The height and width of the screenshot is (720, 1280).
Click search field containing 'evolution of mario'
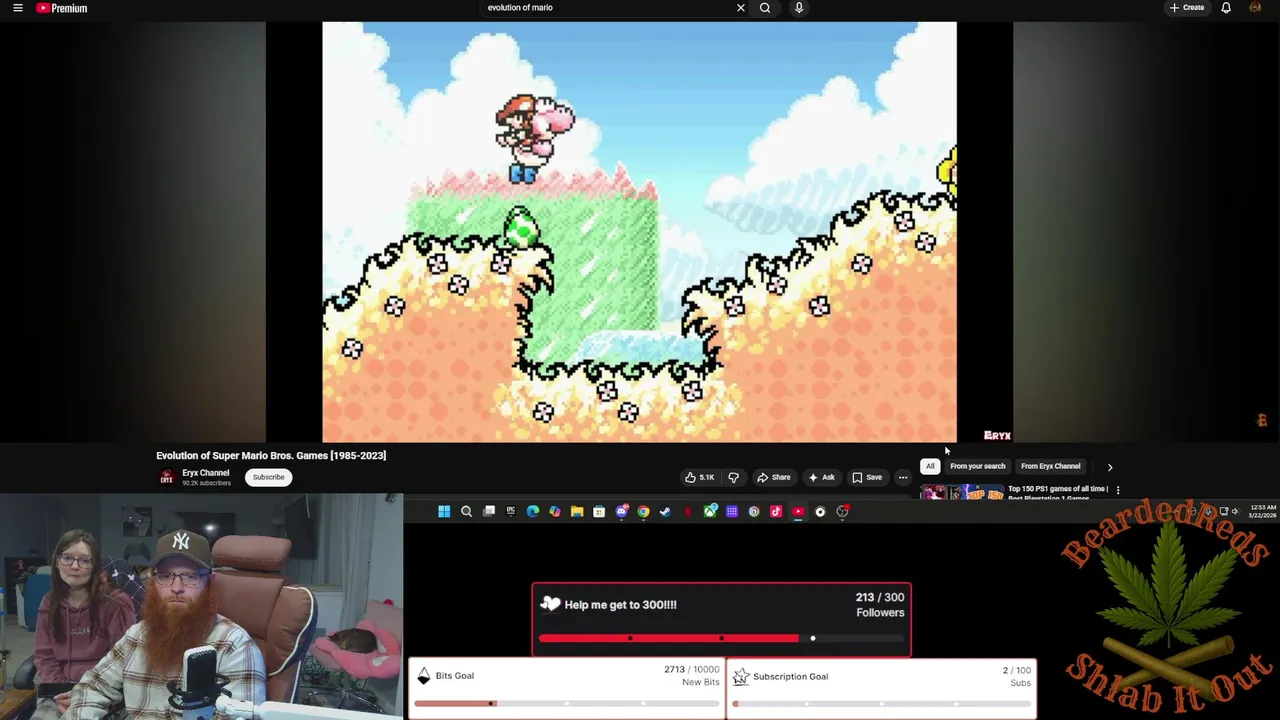608,8
